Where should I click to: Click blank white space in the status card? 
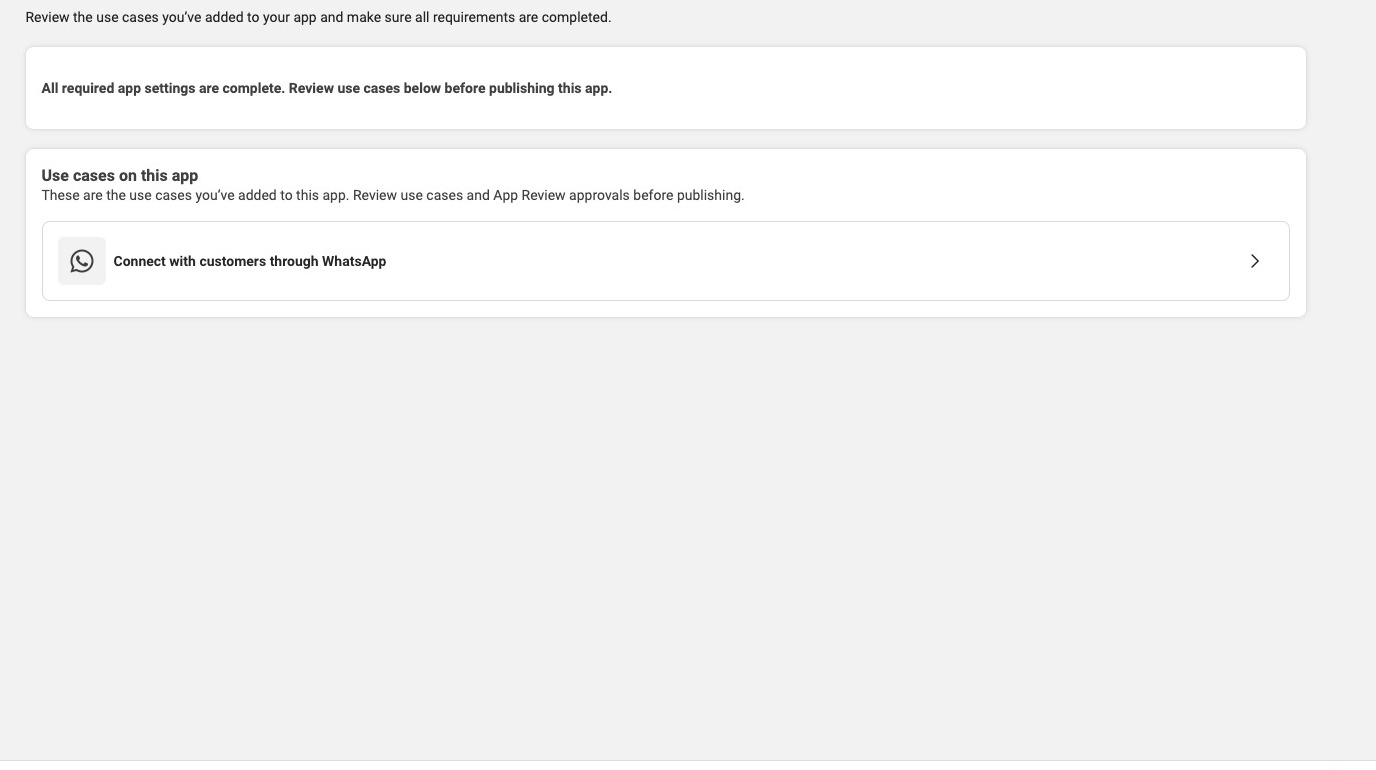pos(950,88)
